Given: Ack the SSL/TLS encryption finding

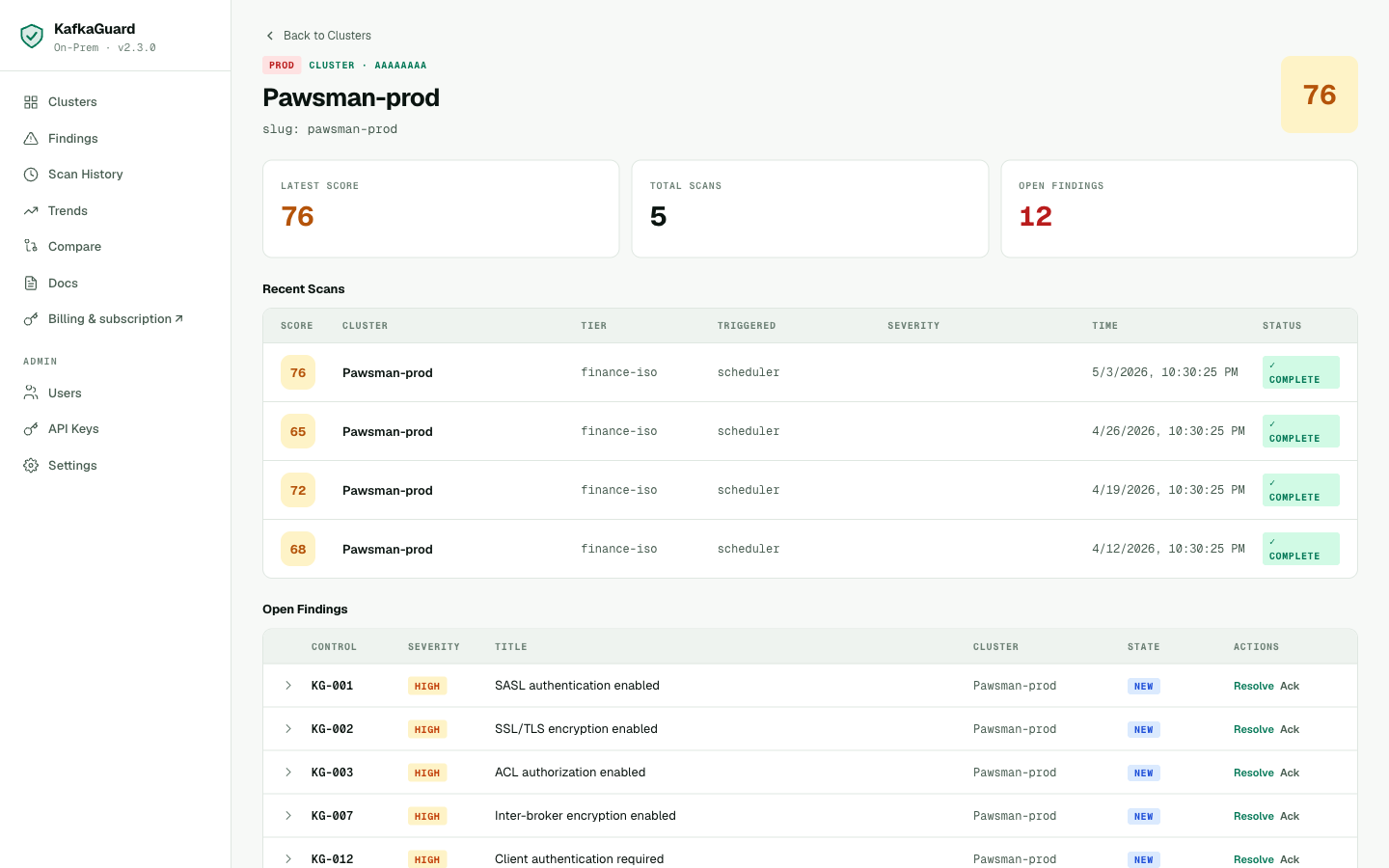Looking at the screenshot, I should pos(1290,730).
